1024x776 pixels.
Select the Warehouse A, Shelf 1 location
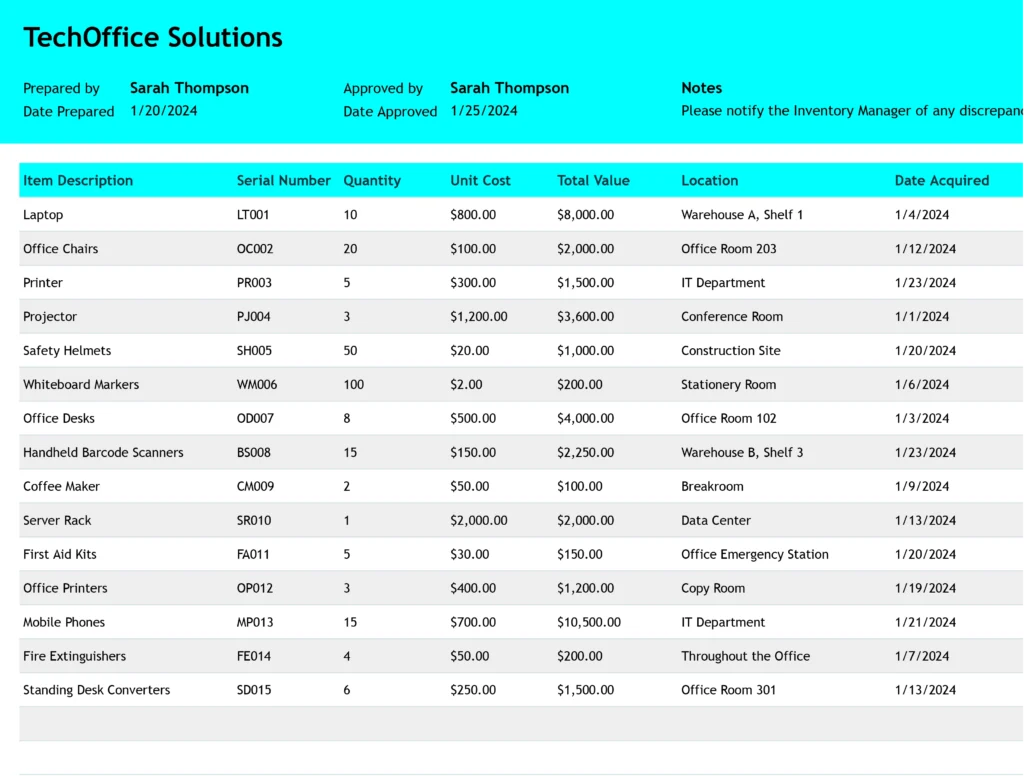742,215
